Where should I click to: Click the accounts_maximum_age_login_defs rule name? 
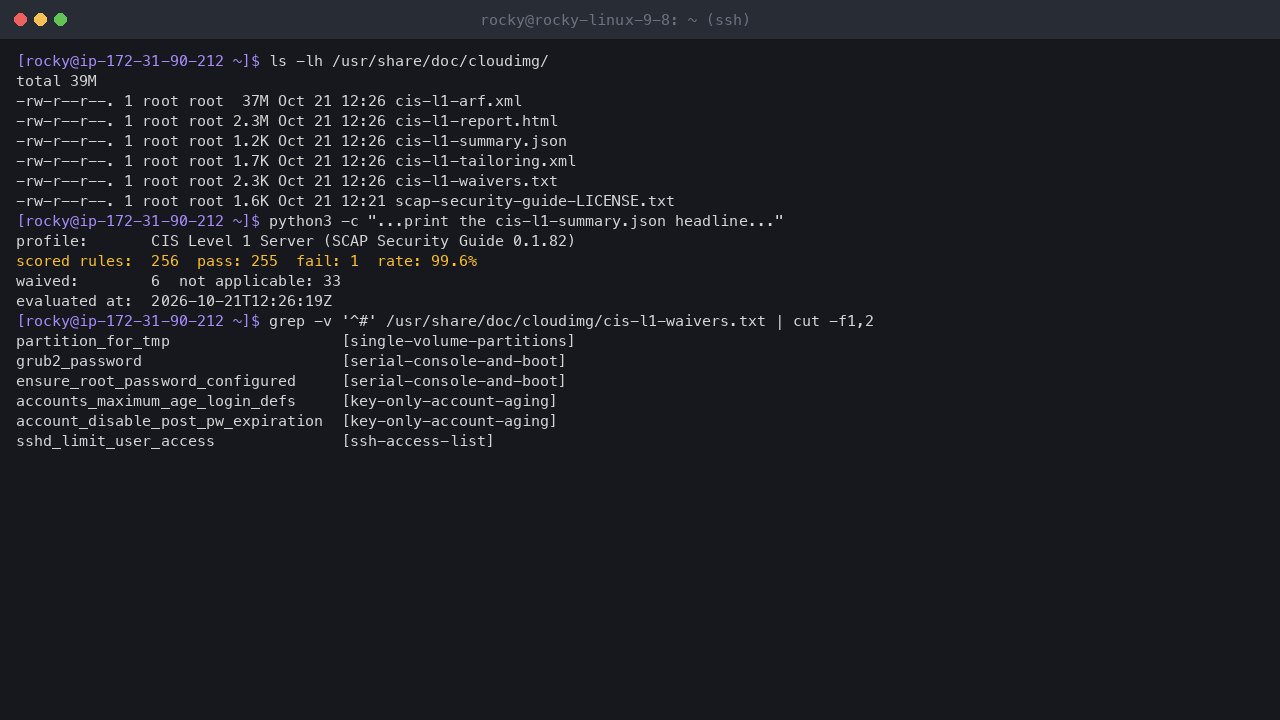point(156,401)
